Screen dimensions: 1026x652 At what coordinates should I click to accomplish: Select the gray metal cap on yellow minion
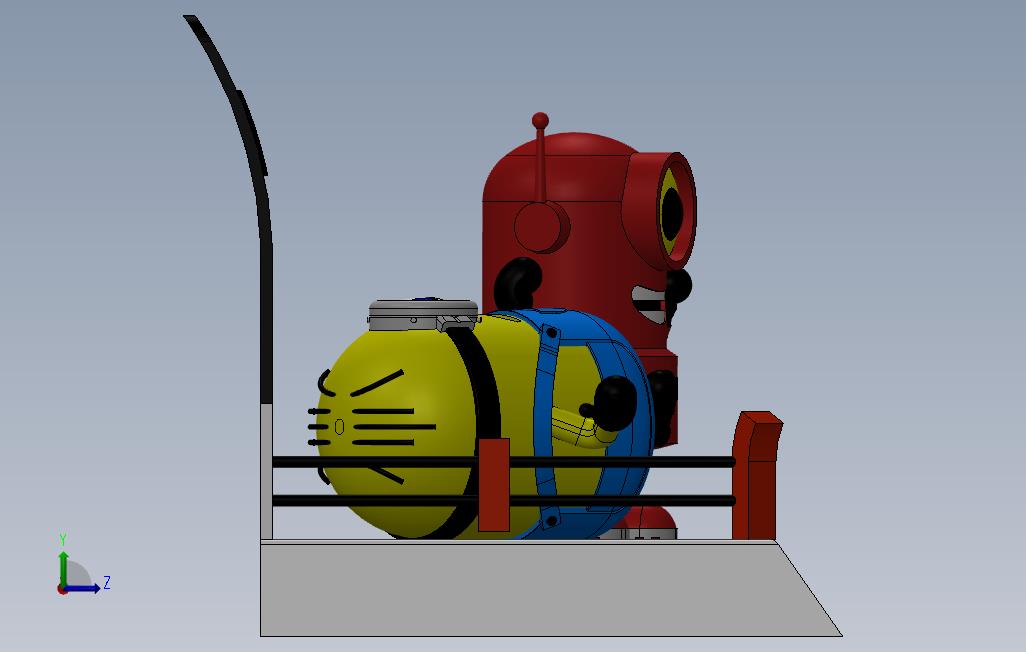point(423,316)
